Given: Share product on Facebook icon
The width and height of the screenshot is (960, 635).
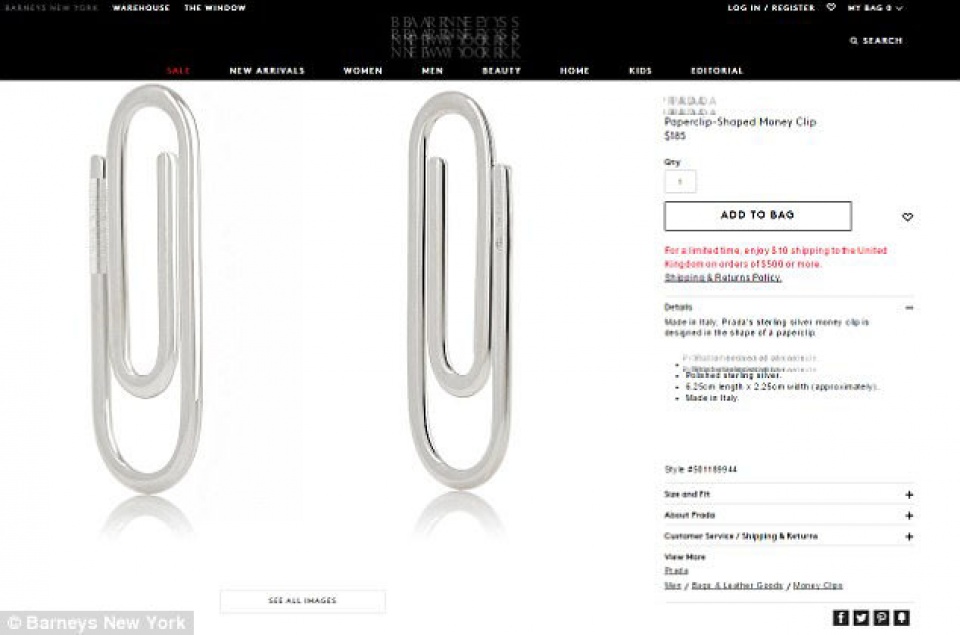Looking at the screenshot, I should 841,618.
